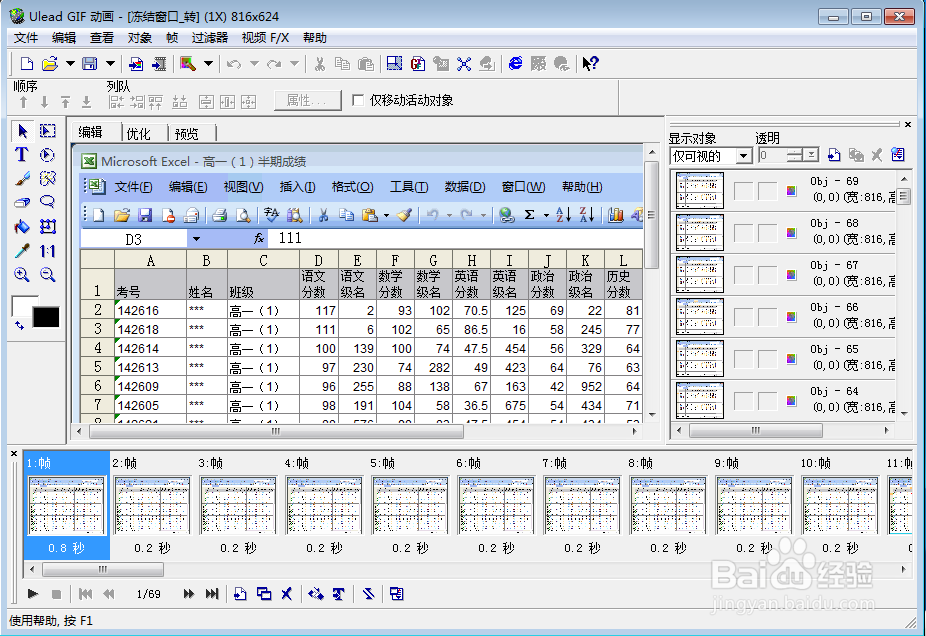Click the Stop animation button
Screen dimensions: 926x636
pyautogui.click(x=56, y=594)
